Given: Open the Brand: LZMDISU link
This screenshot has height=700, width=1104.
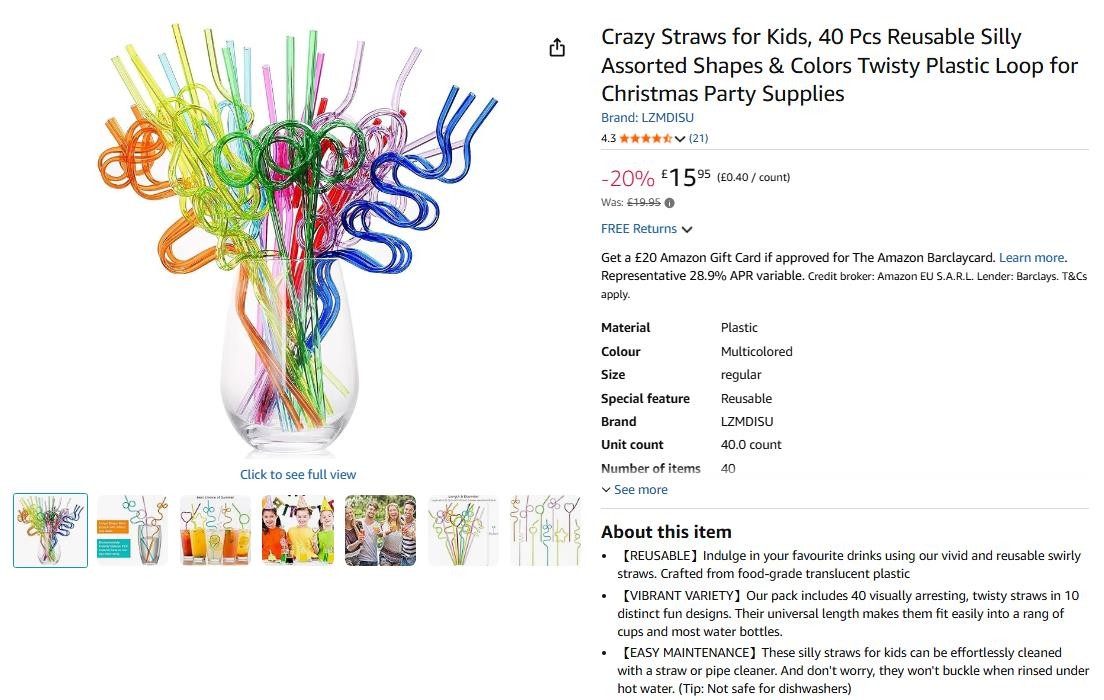Looking at the screenshot, I should point(647,118).
